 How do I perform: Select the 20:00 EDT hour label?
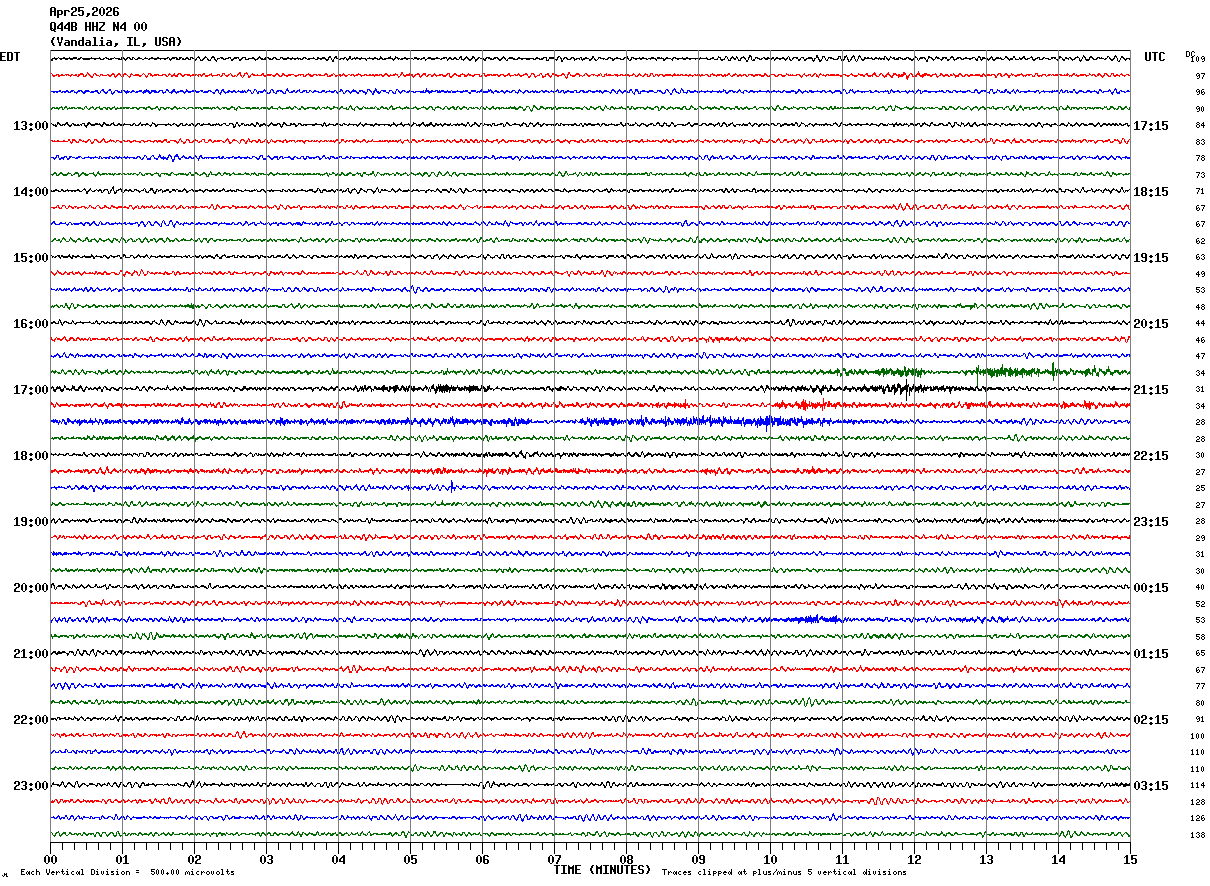30,588
